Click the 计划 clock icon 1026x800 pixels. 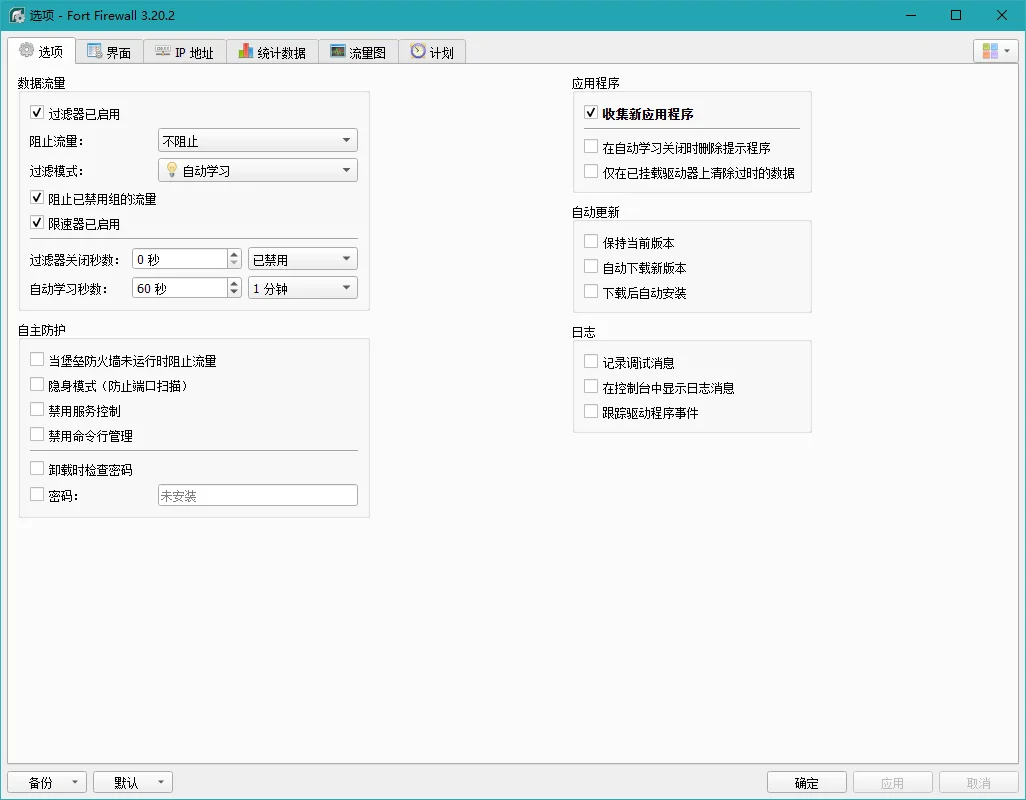417,50
